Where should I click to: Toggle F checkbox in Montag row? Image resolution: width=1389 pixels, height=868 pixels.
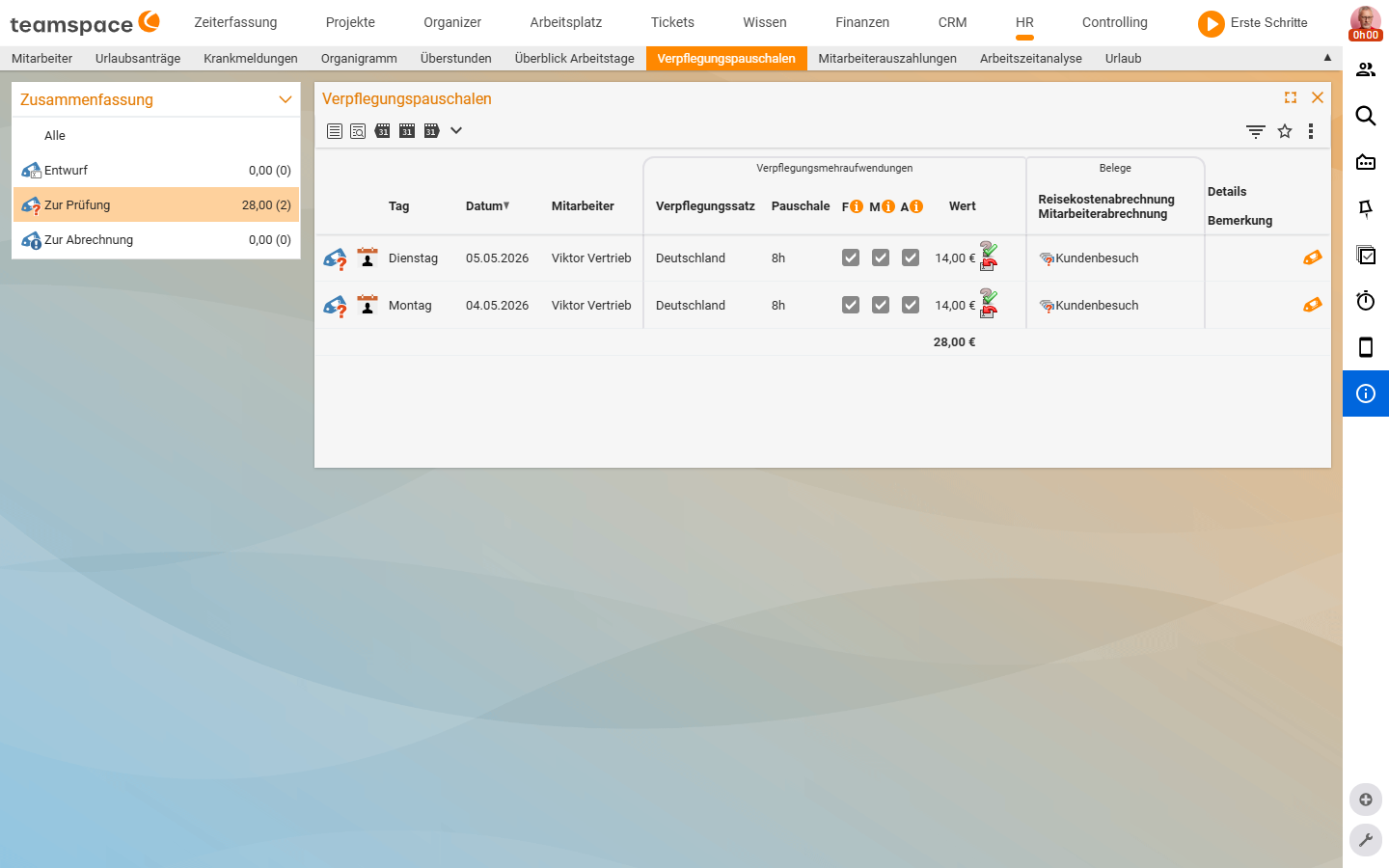point(851,305)
